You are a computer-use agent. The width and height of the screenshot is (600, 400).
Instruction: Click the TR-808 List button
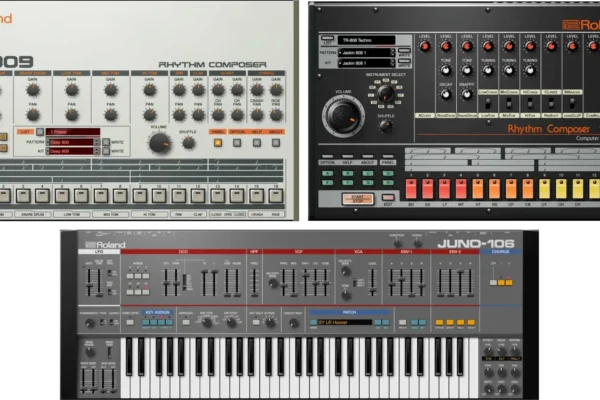click(x=327, y=38)
